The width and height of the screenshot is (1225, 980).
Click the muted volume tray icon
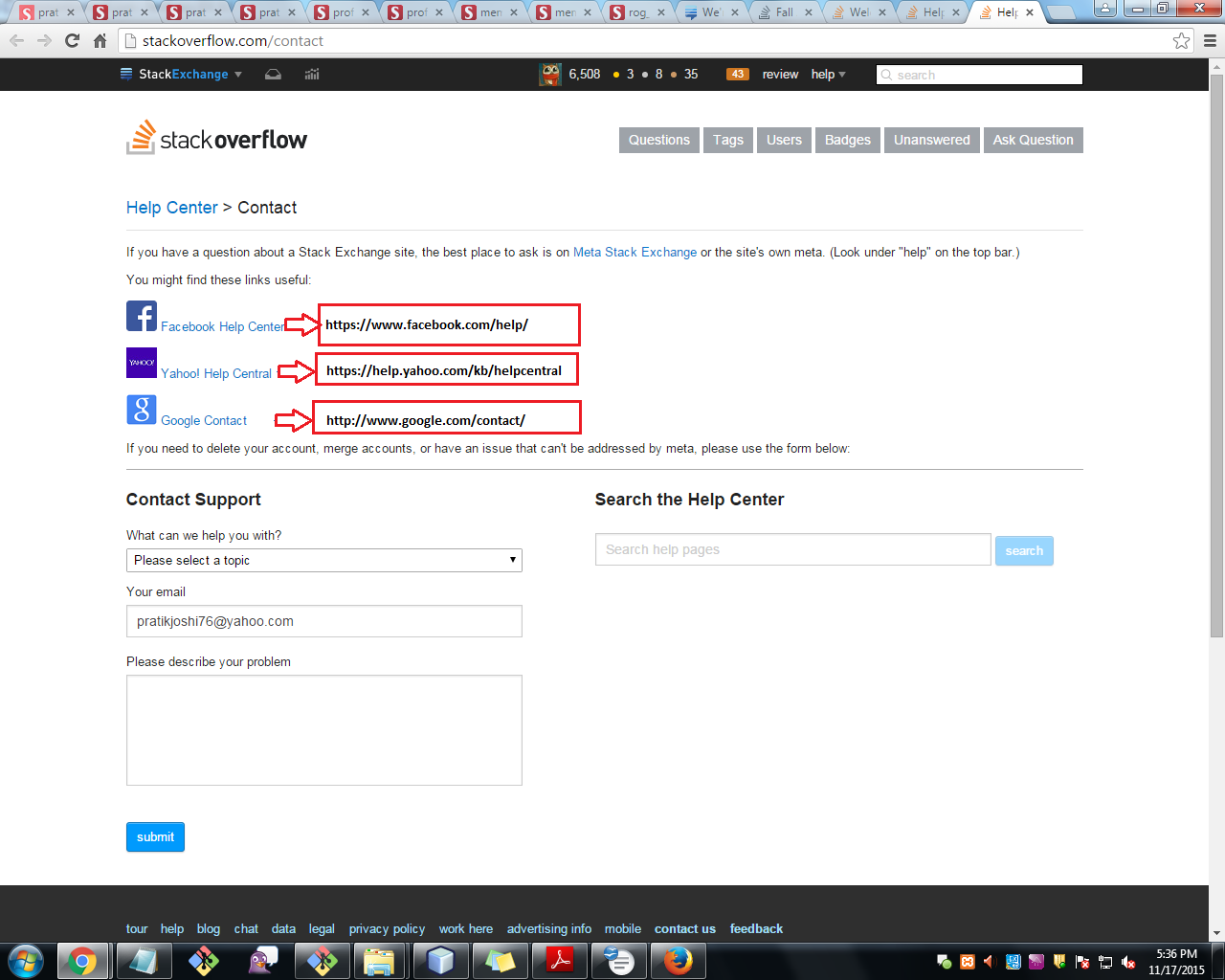coord(1128,962)
